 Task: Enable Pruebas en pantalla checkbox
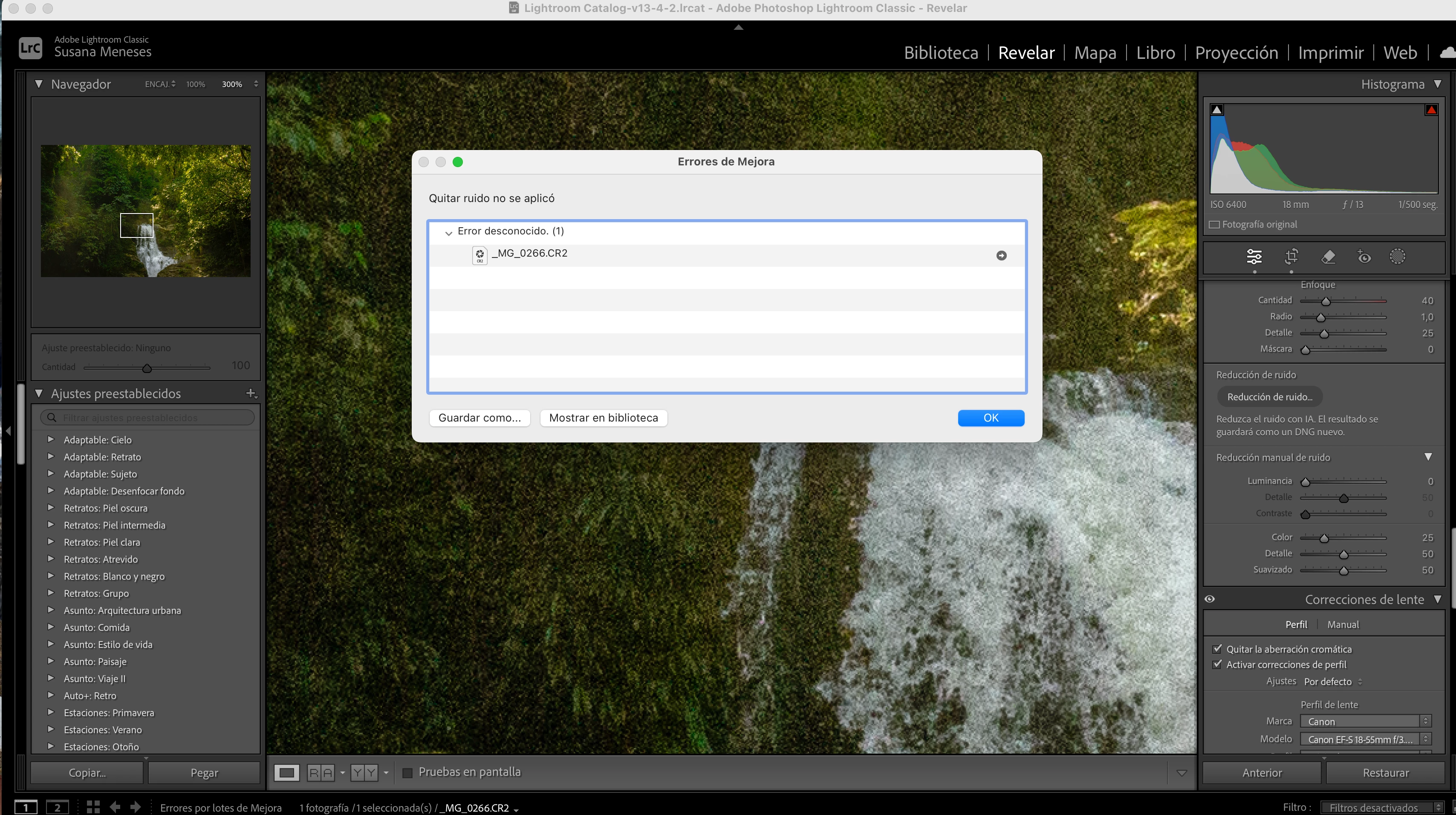pyautogui.click(x=407, y=772)
